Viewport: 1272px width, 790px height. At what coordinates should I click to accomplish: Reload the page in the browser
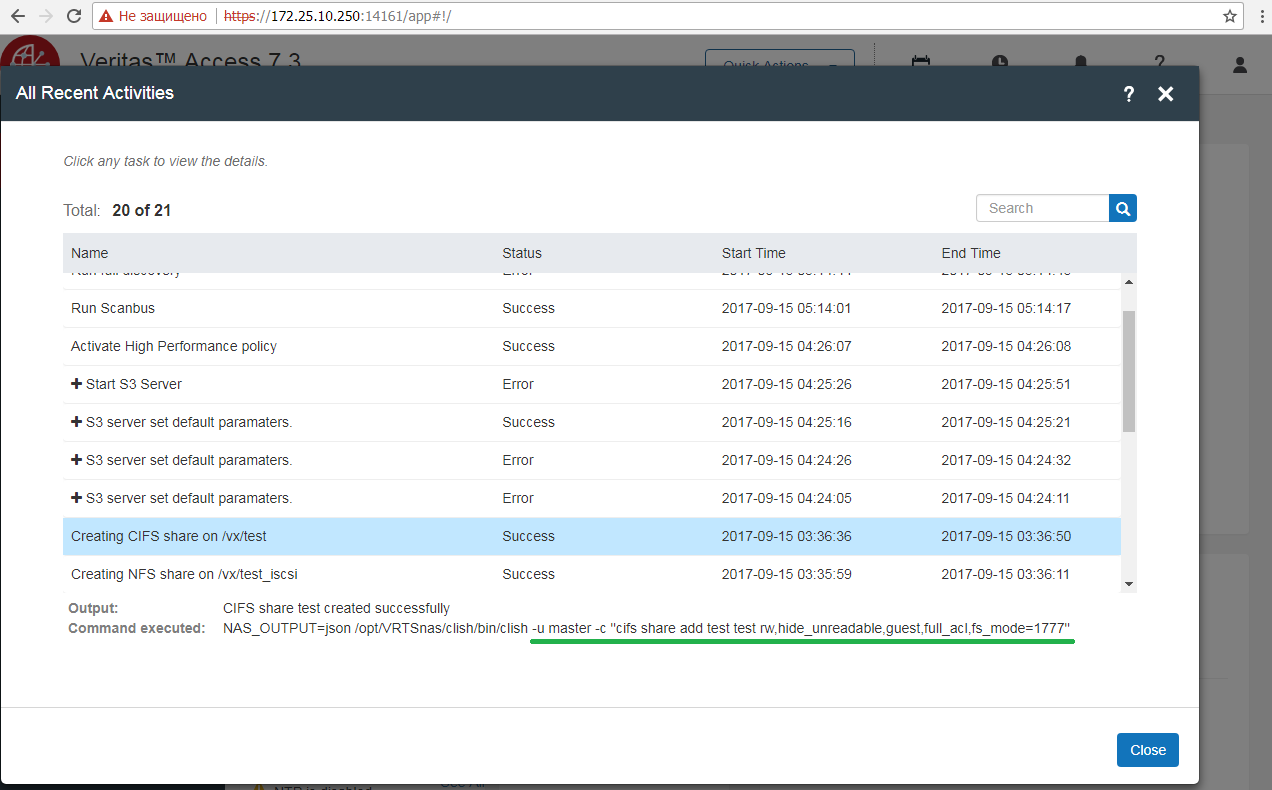click(74, 16)
